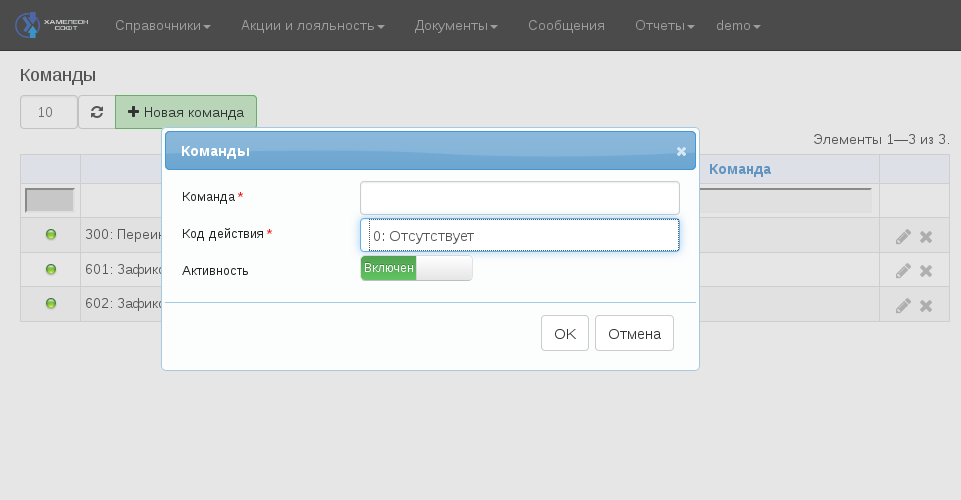Confirm the dialog with OK
The image size is (961, 500).
[x=564, y=333]
